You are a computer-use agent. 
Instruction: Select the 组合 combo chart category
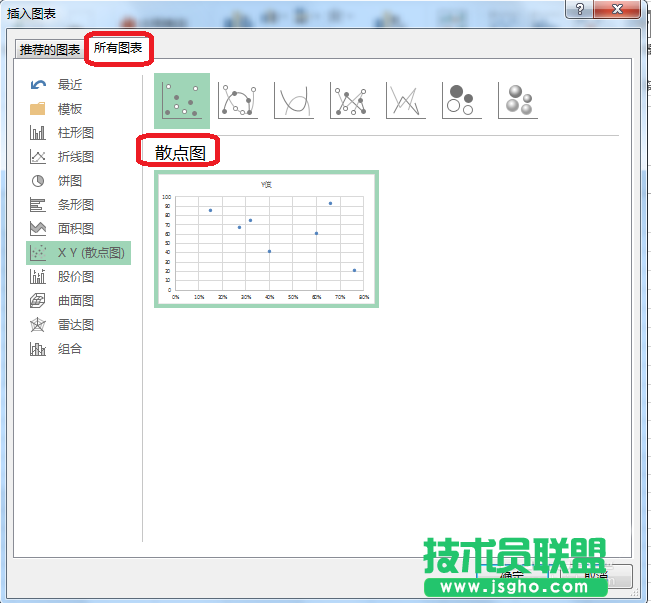tap(78, 349)
